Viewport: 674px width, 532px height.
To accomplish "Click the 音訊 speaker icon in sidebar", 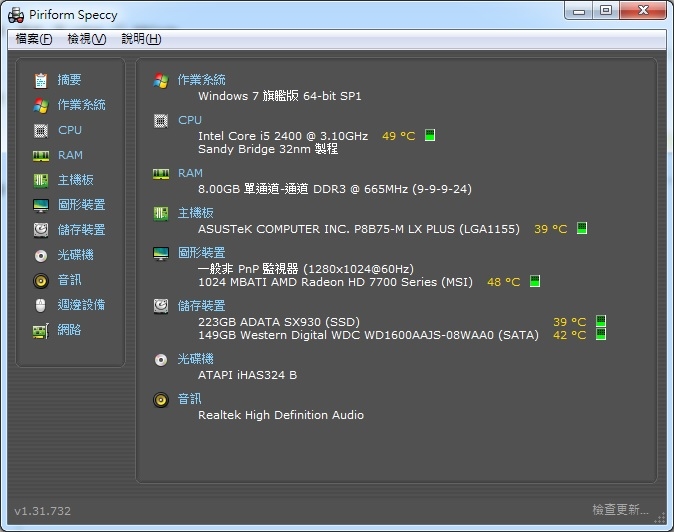I will point(41,281).
